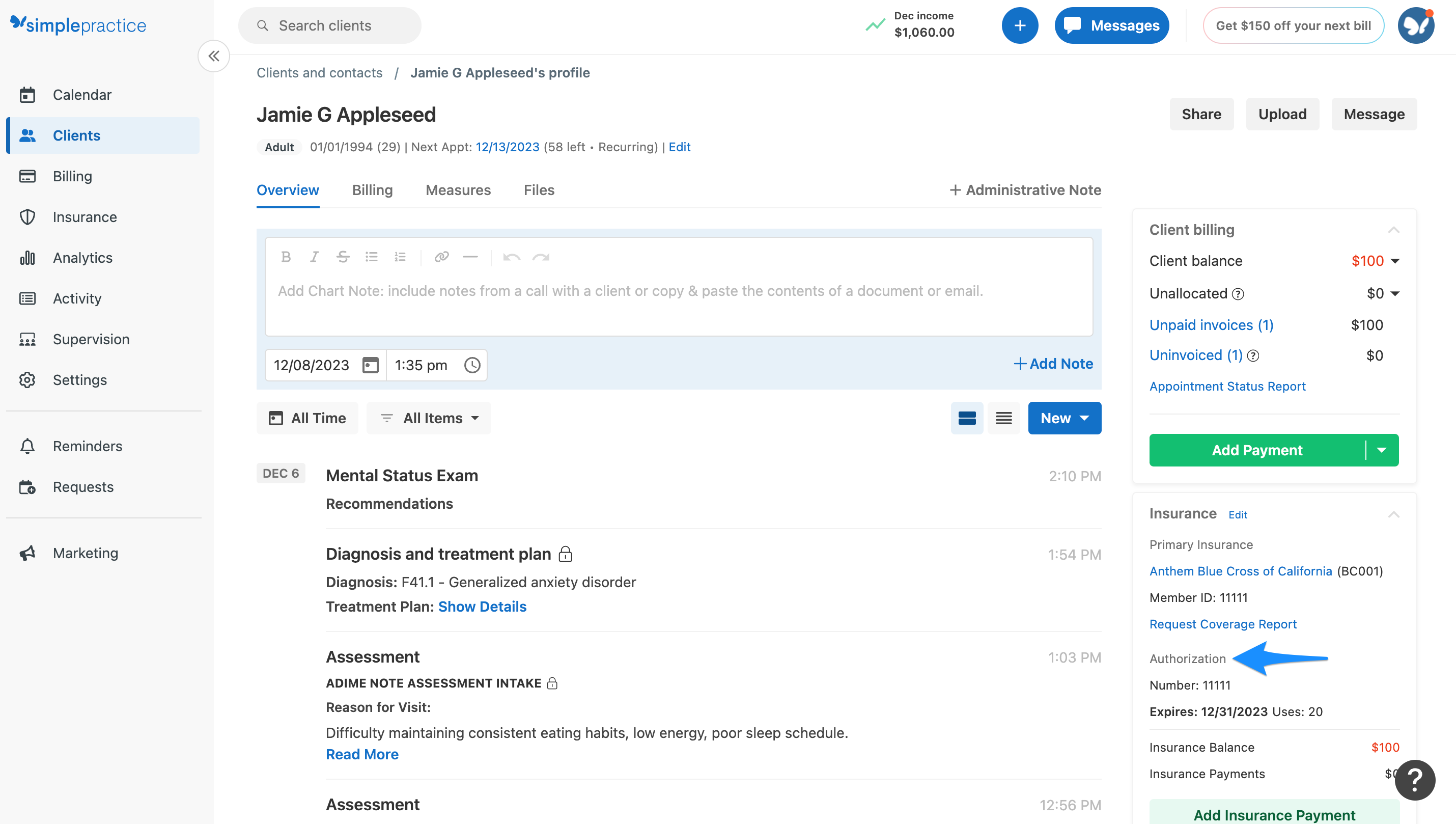Open the Measures tab
Viewport: 1456px width, 824px height.
click(458, 190)
